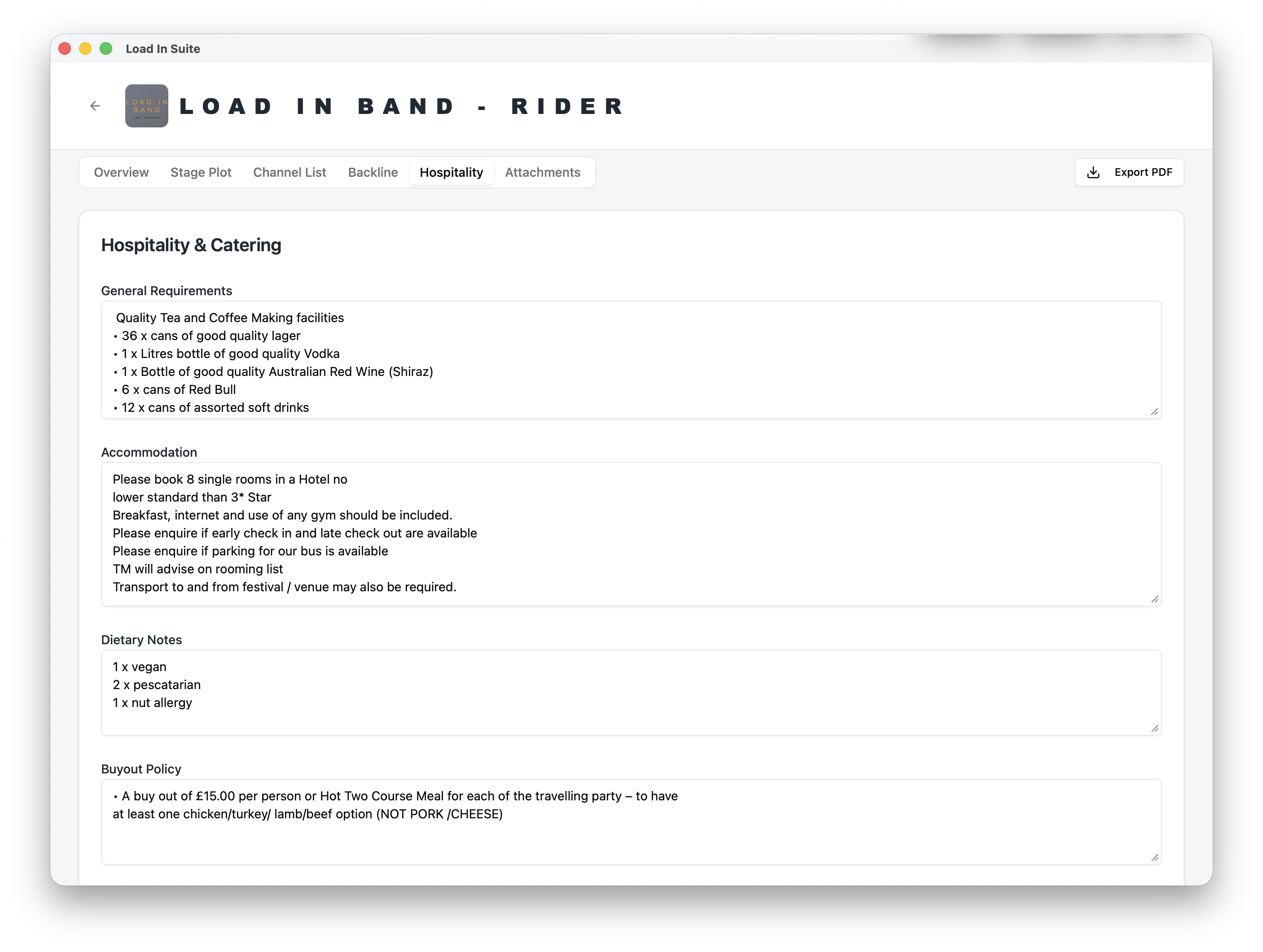Click the download icon in Export PDF
This screenshot has width=1263, height=952.
click(1093, 172)
